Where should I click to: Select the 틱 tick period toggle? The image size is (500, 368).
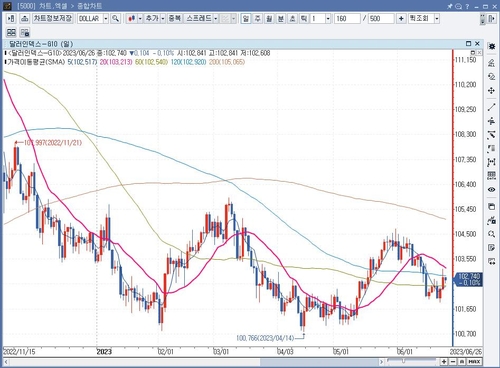click(x=304, y=19)
